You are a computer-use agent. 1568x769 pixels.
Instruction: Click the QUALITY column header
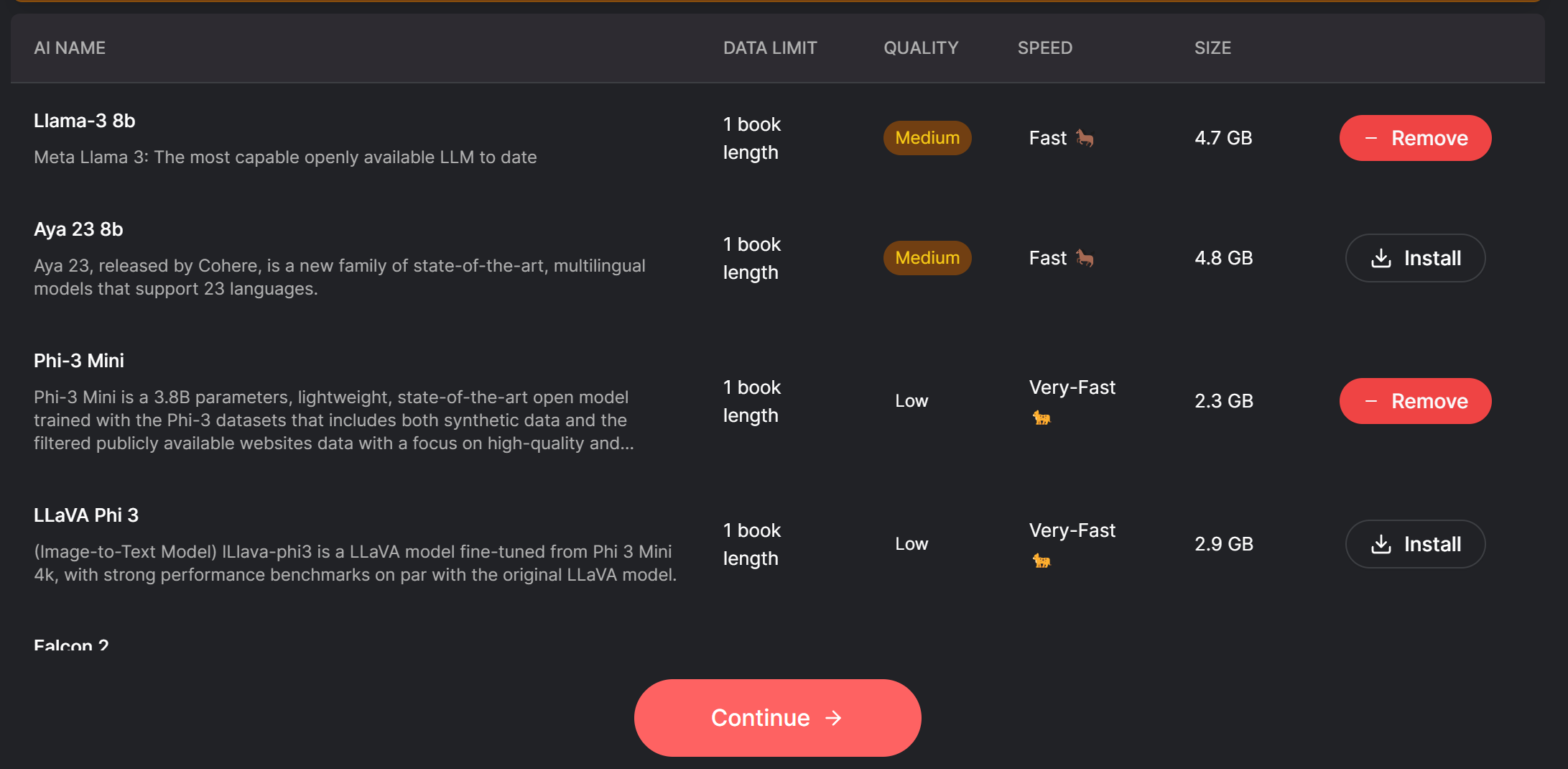[921, 48]
